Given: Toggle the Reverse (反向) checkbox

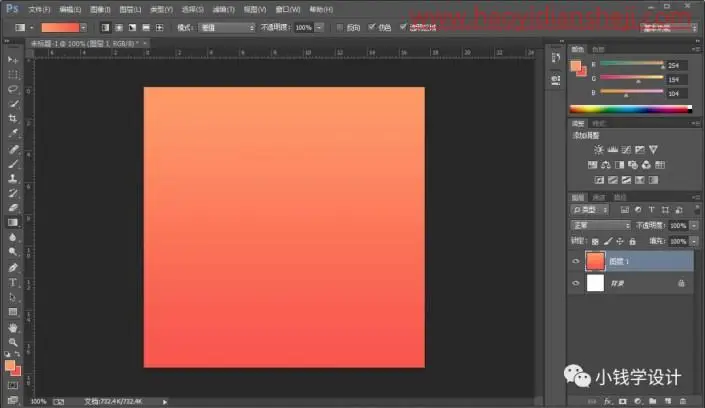Looking at the screenshot, I should point(339,27).
